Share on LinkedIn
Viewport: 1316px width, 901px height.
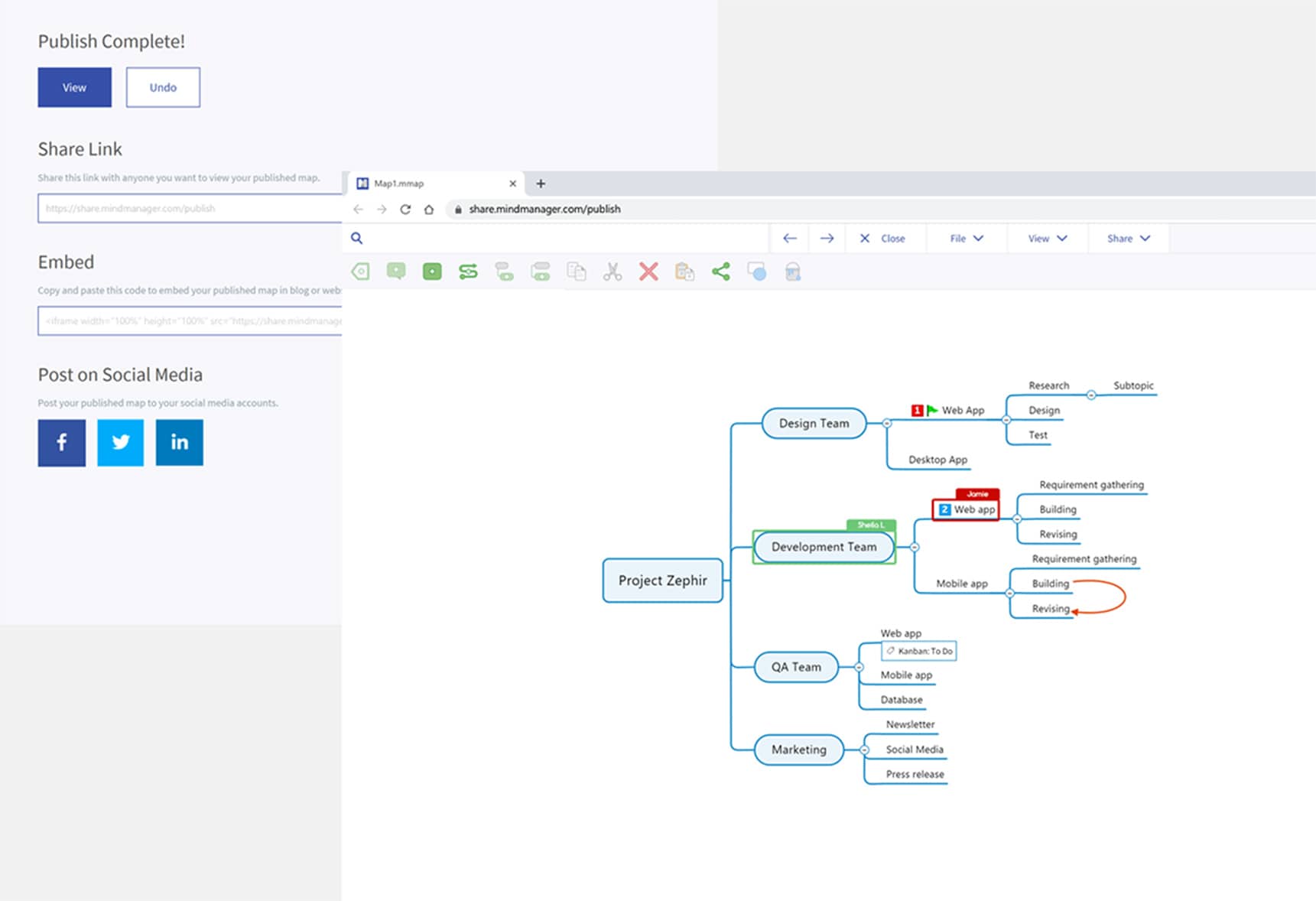[x=180, y=442]
